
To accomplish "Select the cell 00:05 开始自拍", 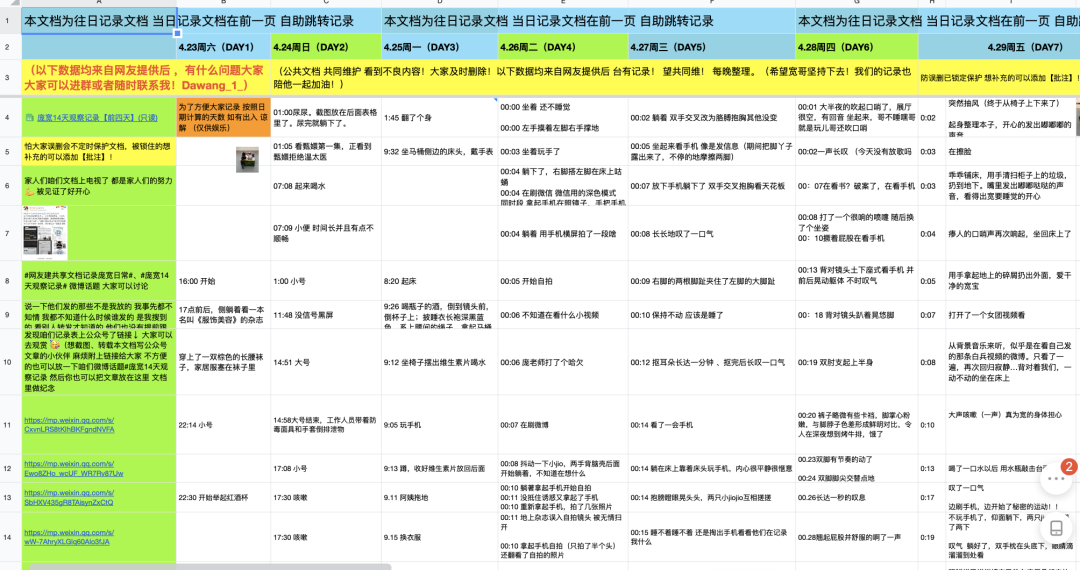I will tap(563, 281).
